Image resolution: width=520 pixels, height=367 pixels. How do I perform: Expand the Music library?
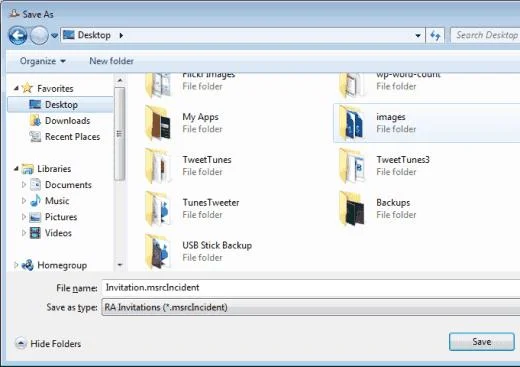point(24,200)
